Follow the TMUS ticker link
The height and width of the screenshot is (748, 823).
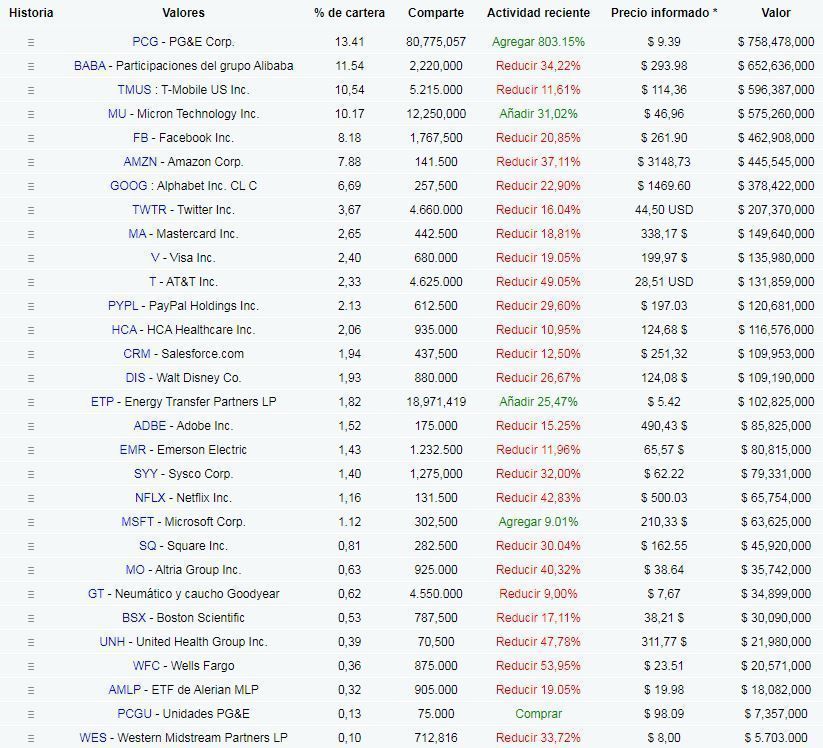pos(134,90)
